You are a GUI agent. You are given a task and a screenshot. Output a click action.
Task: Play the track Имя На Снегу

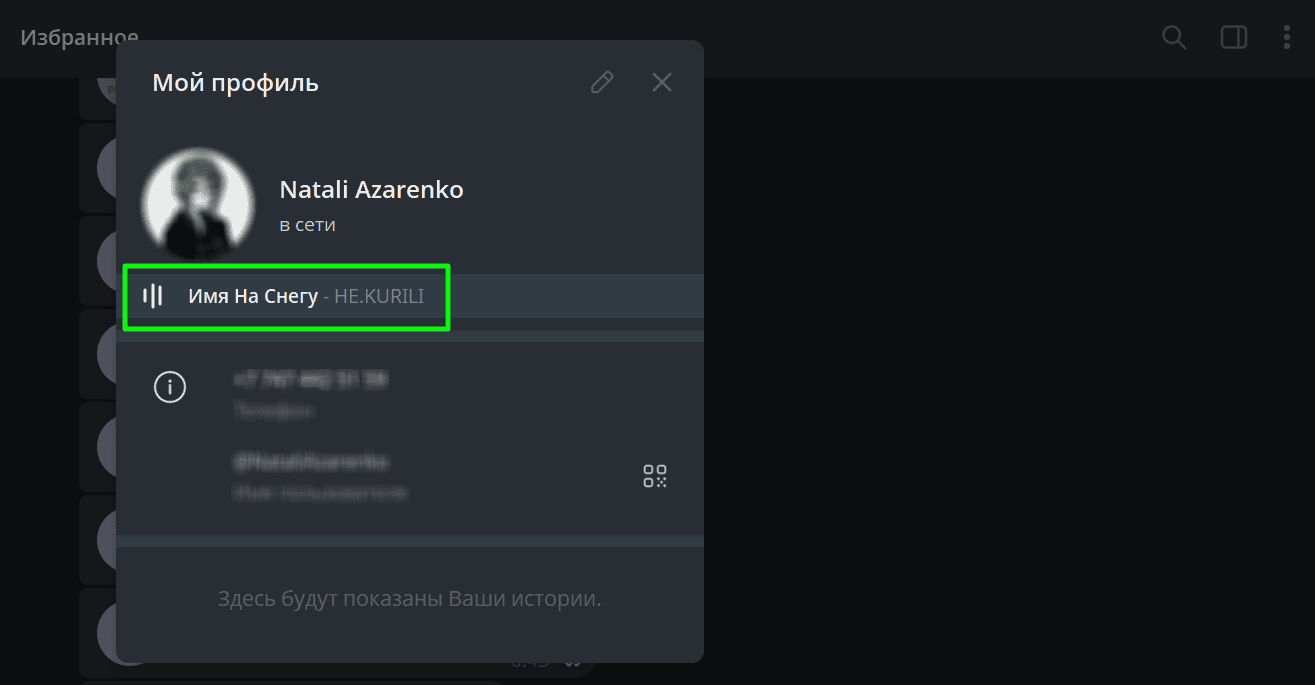click(x=253, y=296)
